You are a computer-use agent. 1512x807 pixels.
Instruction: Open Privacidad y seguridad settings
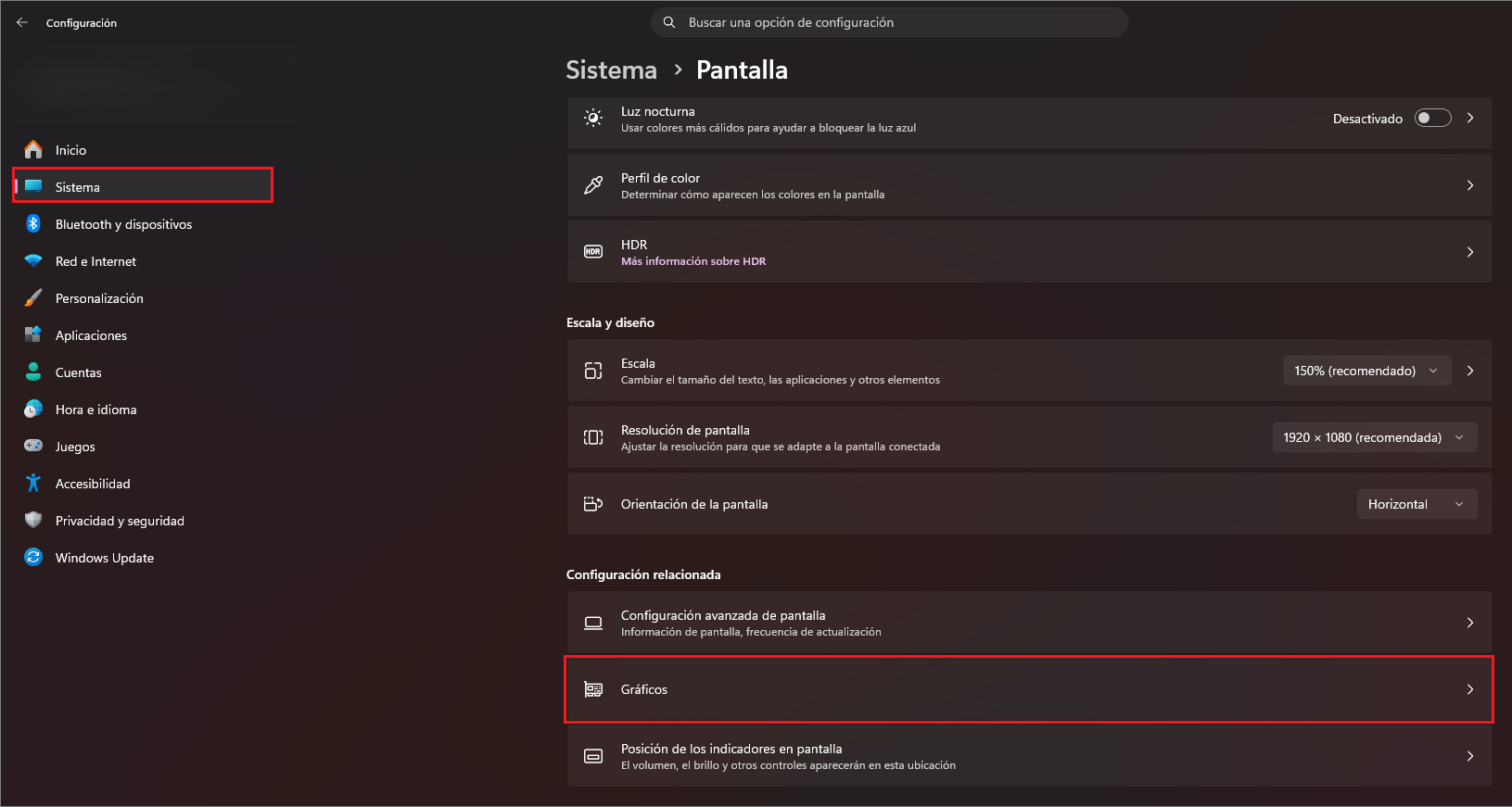point(143,520)
